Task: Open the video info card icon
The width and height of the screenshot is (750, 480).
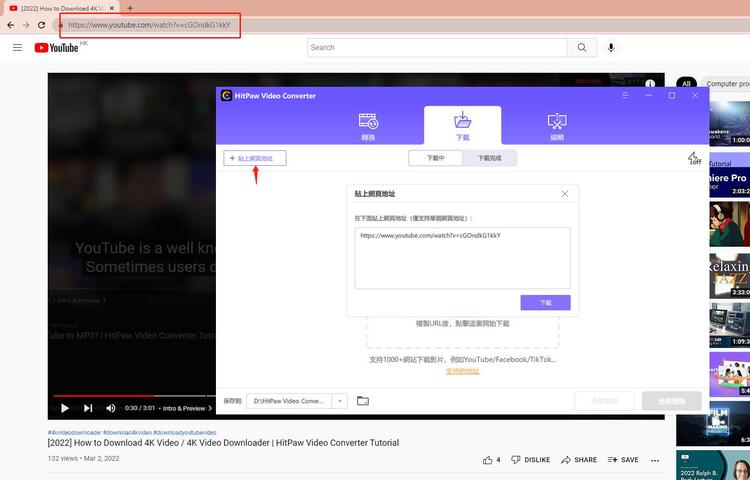Action: pos(650,83)
